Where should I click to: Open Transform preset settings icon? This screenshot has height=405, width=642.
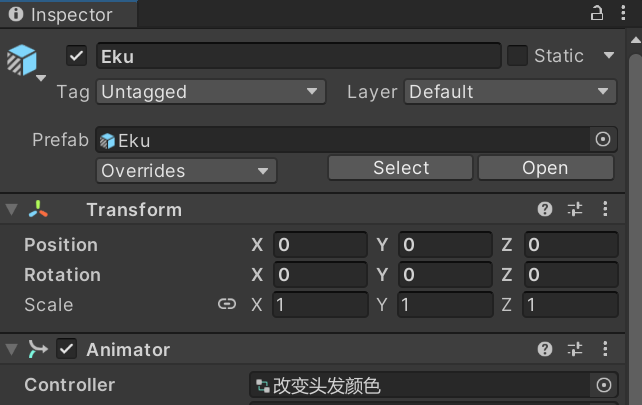pos(575,209)
